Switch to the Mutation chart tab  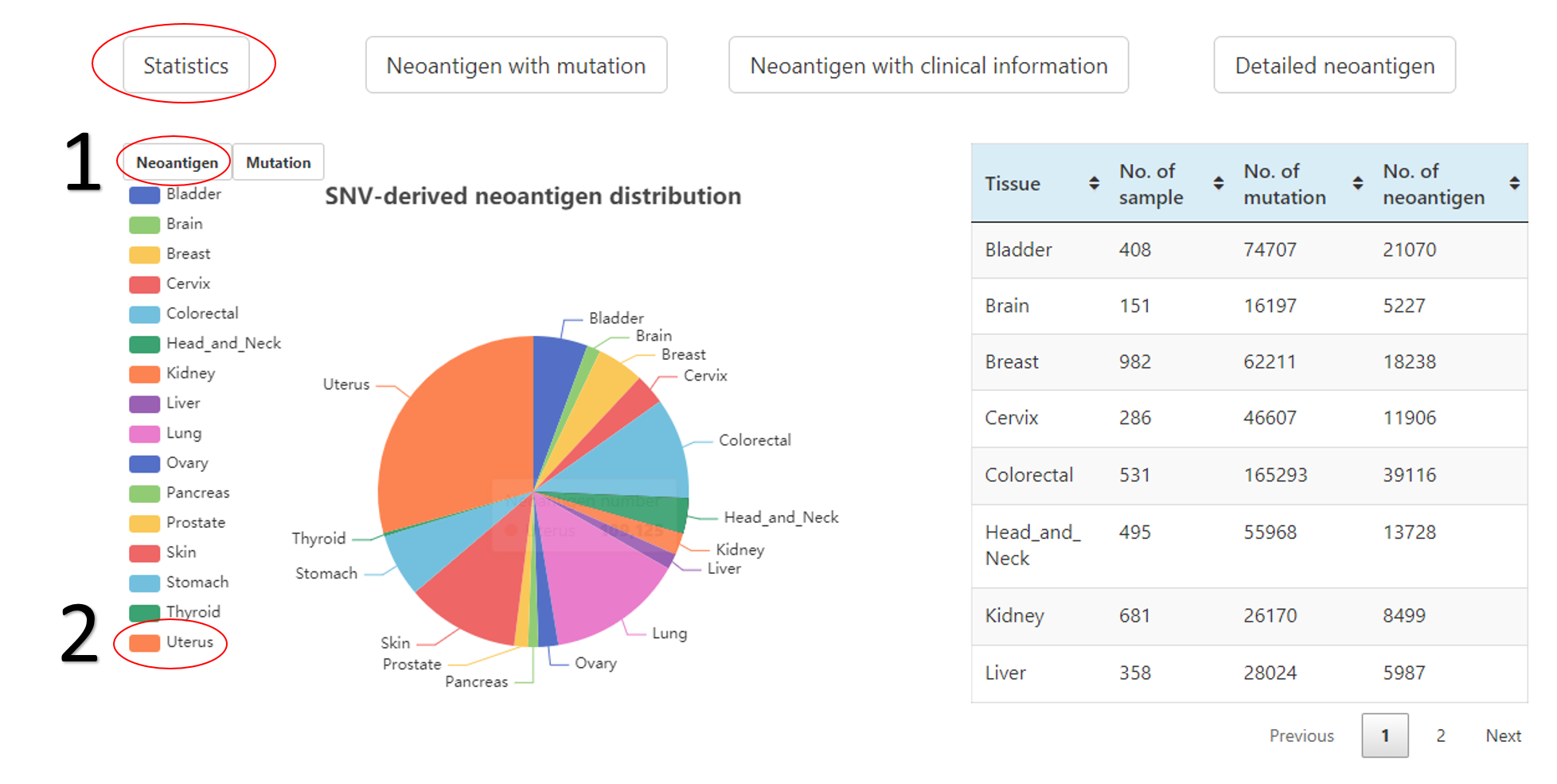(278, 162)
